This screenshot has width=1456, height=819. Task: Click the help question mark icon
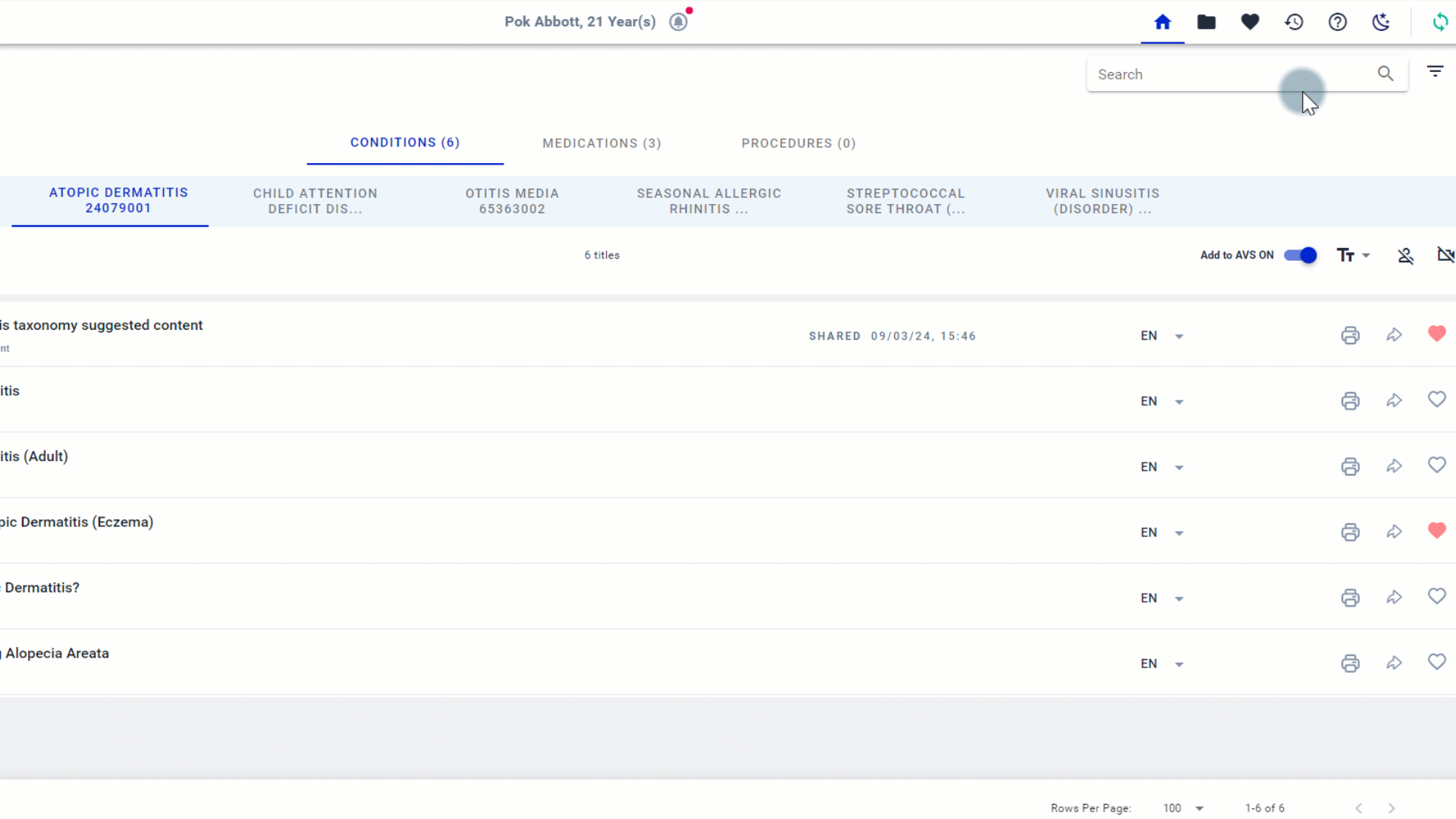pyautogui.click(x=1338, y=22)
